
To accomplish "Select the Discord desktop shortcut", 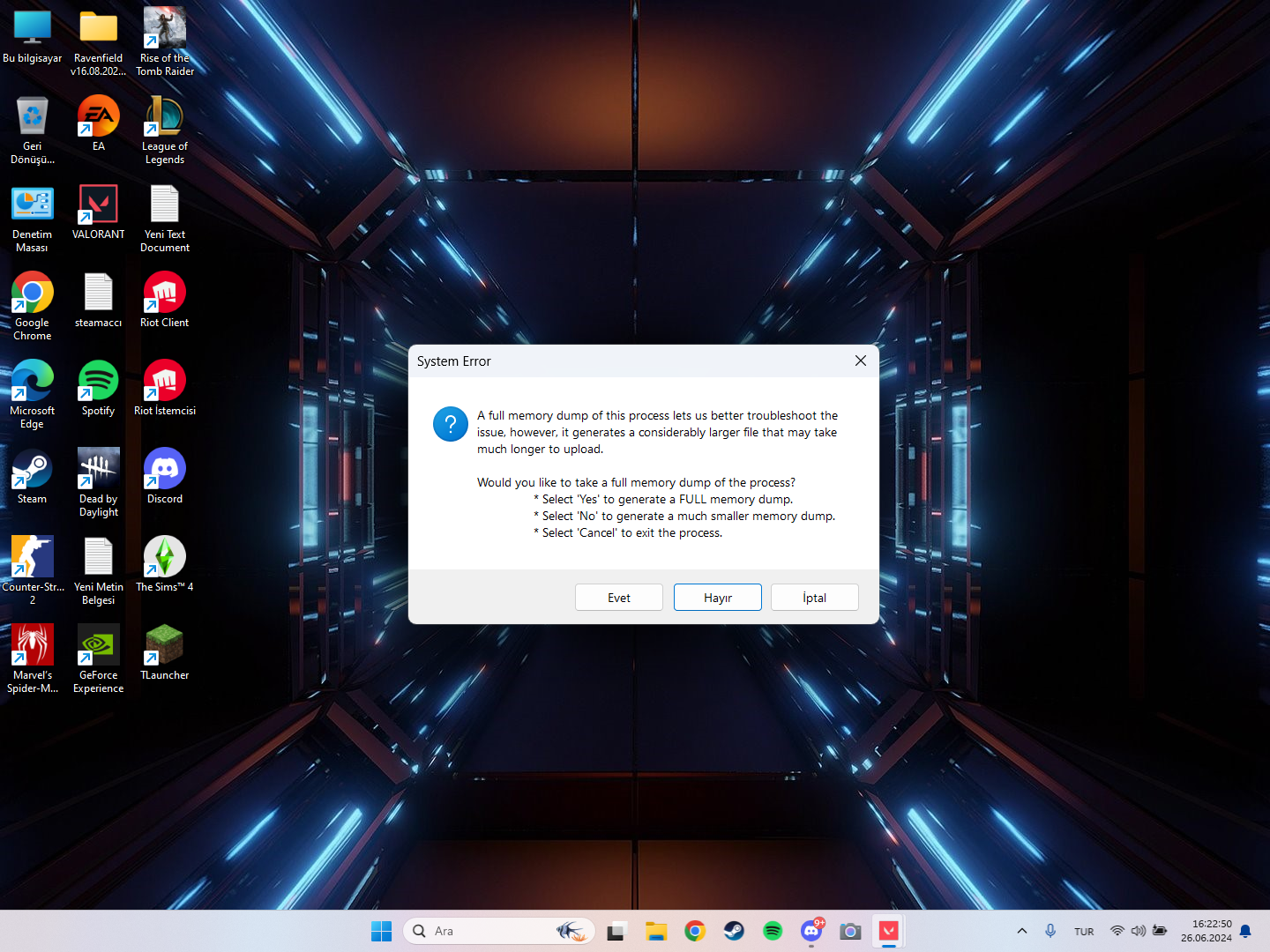I will pos(165,476).
